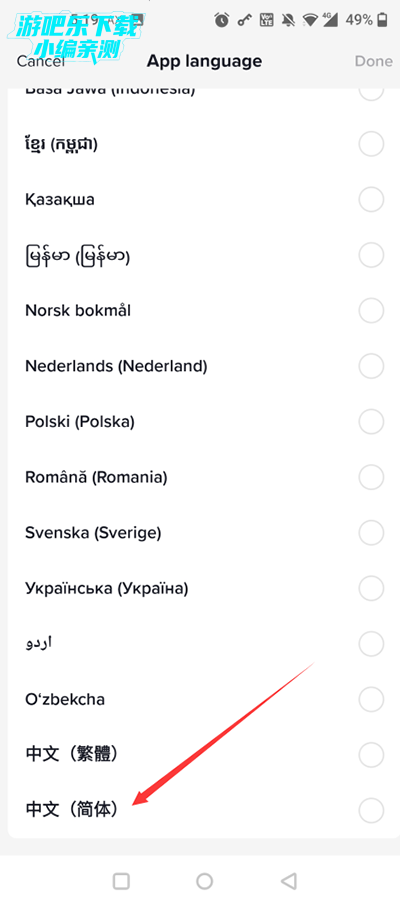Viewport: 400px width, 904px height.
Task: Select the 中文（简体）radio button
Action: click(371, 809)
